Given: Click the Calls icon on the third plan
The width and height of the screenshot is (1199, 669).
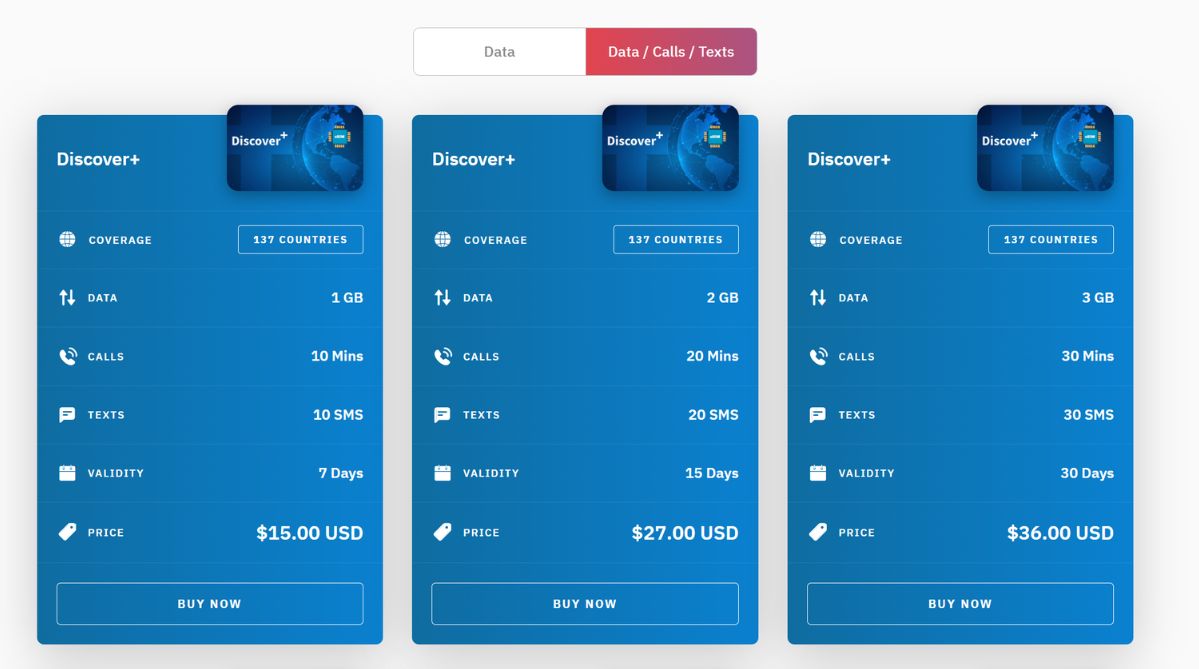Looking at the screenshot, I should (817, 355).
